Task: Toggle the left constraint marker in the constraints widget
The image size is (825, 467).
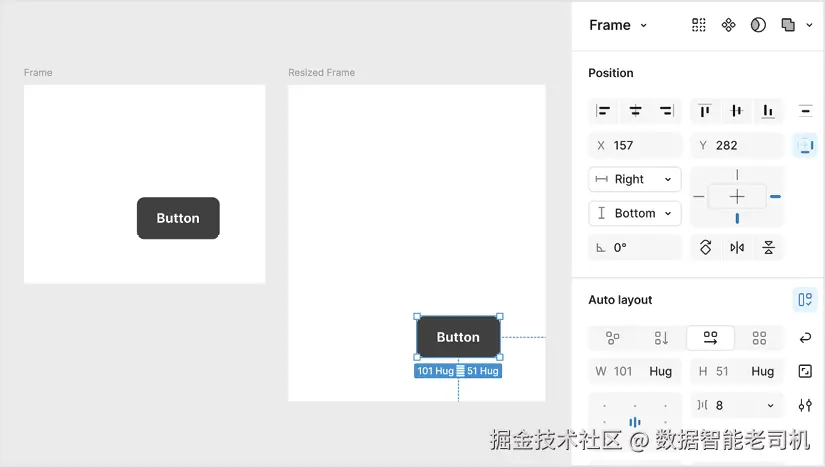Action: click(699, 197)
